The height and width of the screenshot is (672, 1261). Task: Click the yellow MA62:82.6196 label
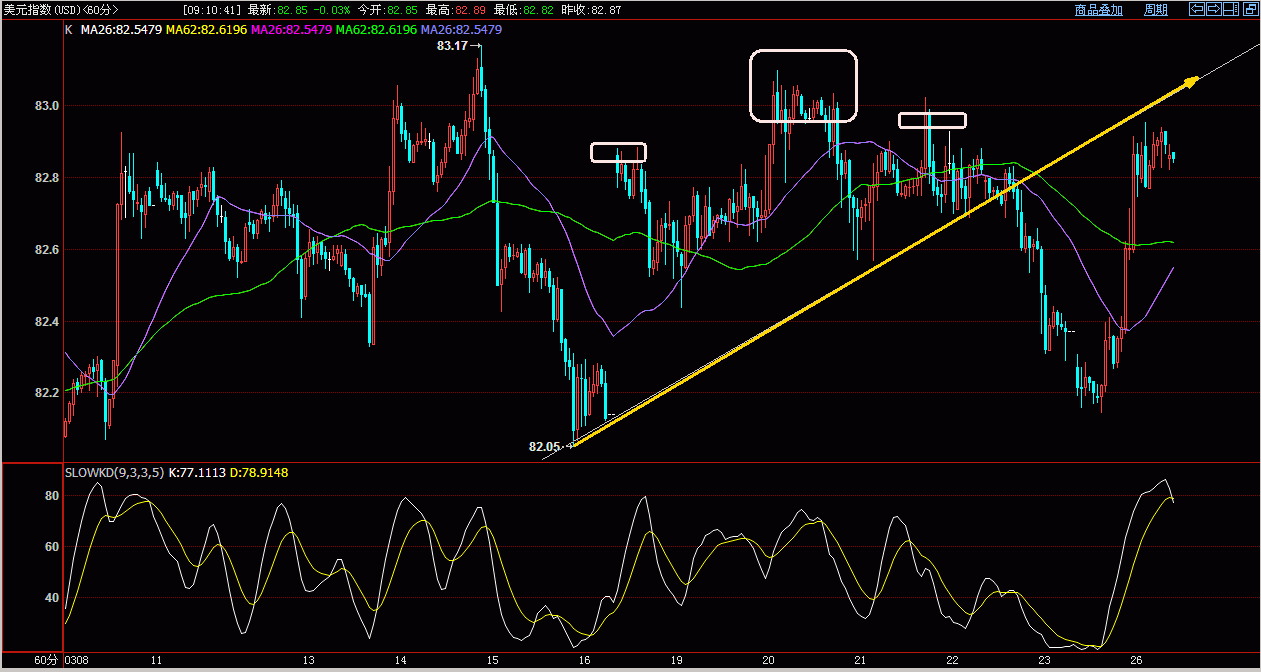coord(206,30)
